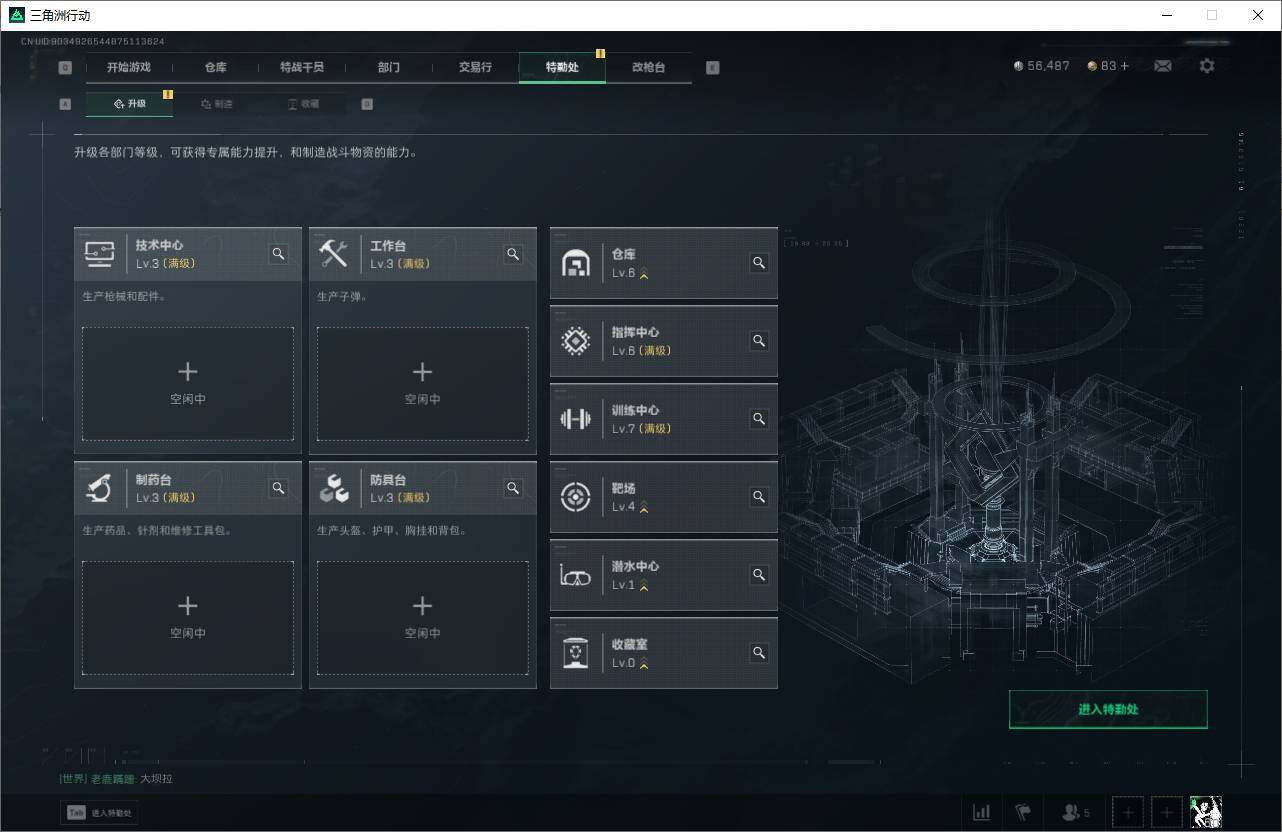Open magnifier details for 收藏室 facility
Screen dimensions: 1282x832
coord(758,652)
